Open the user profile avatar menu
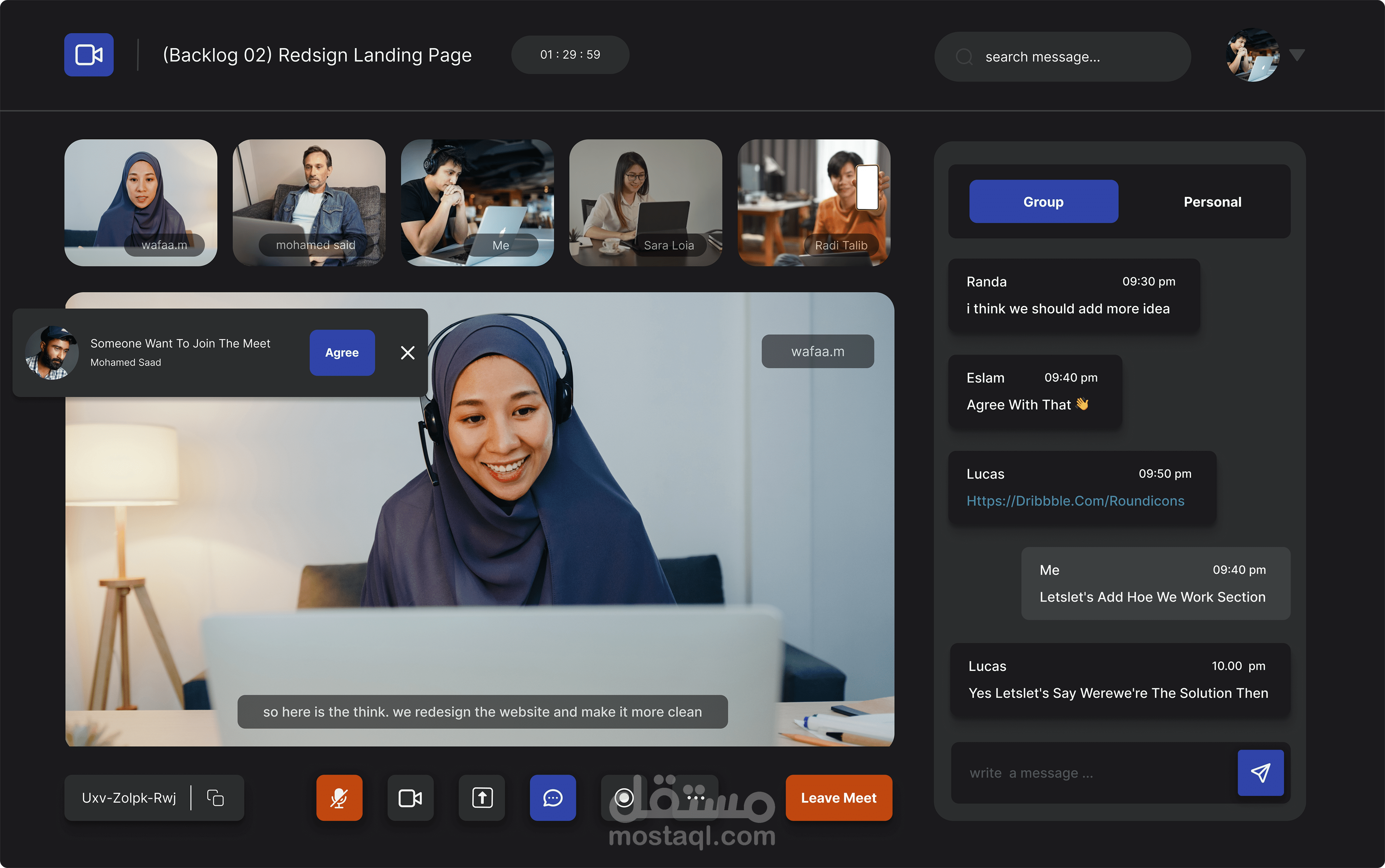1385x868 pixels. 1252,55
